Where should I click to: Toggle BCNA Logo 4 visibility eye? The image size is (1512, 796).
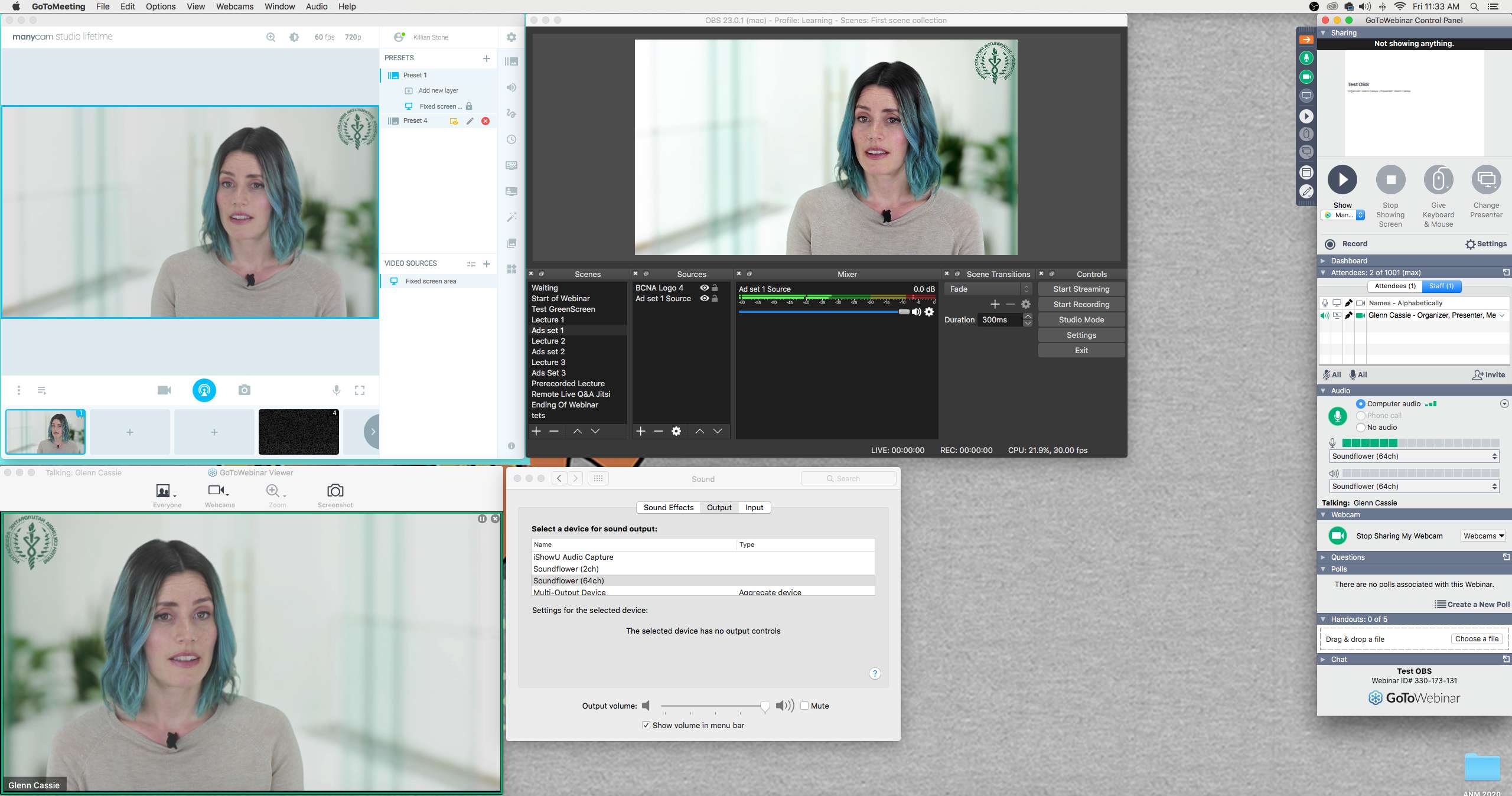point(704,288)
